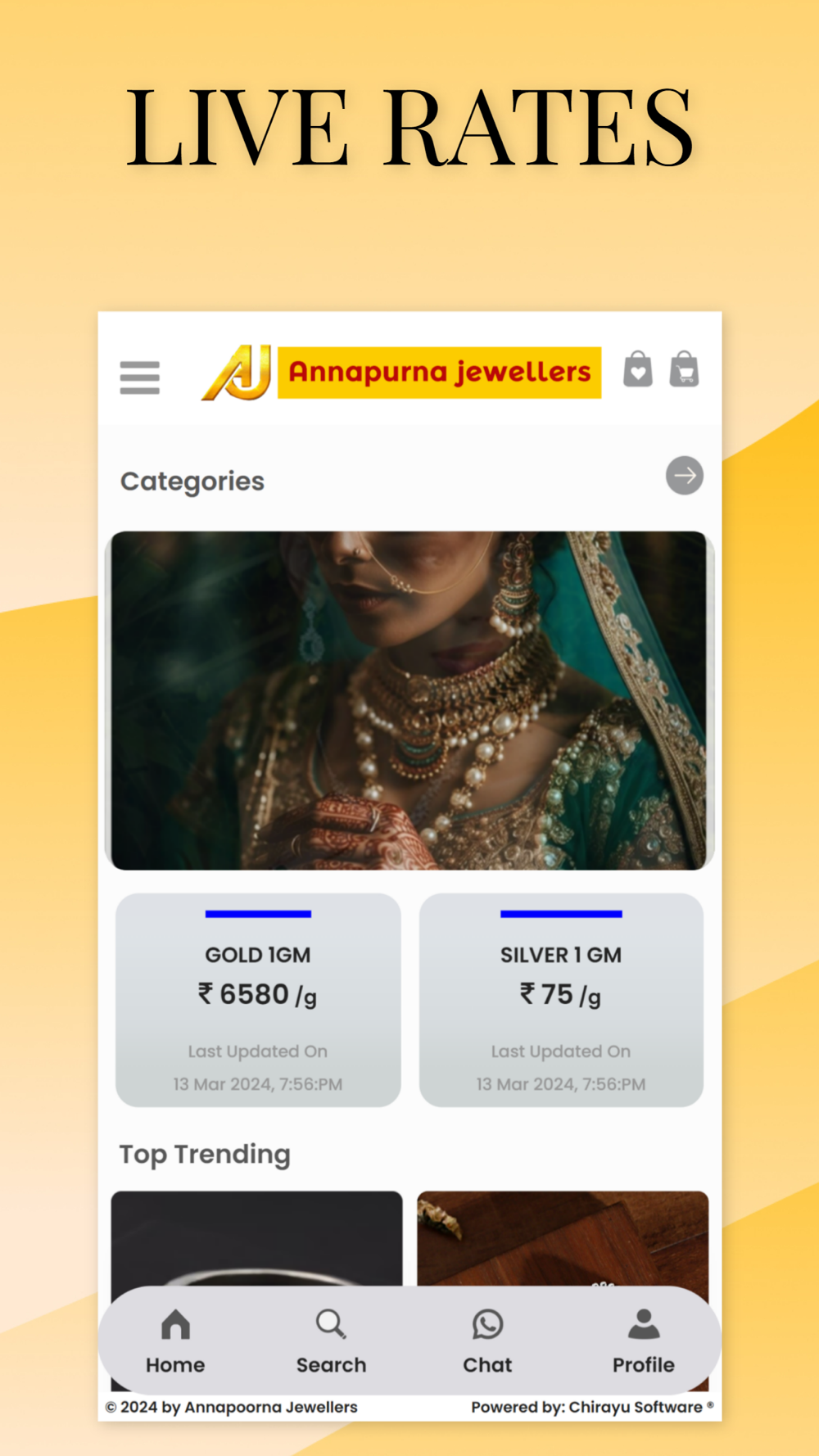Expand Categories with the arrow button
The image size is (819, 1456).
coord(685,476)
